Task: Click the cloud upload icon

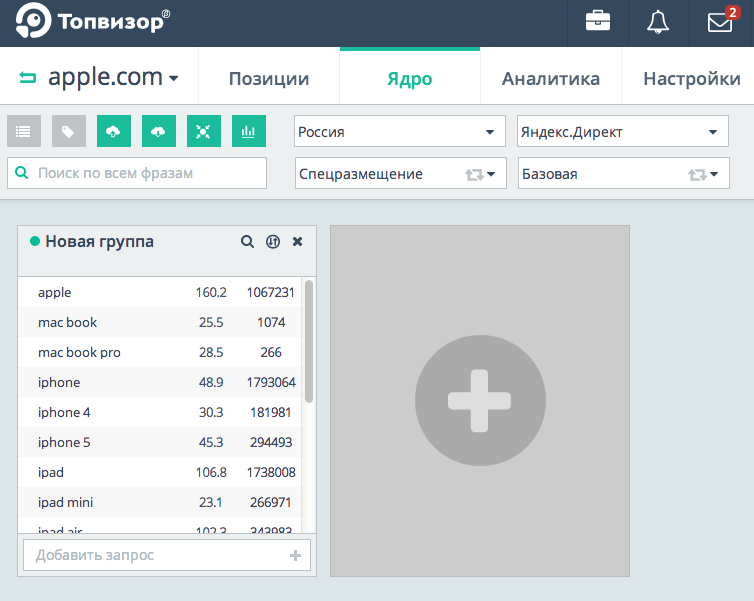Action: (x=114, y=131)
